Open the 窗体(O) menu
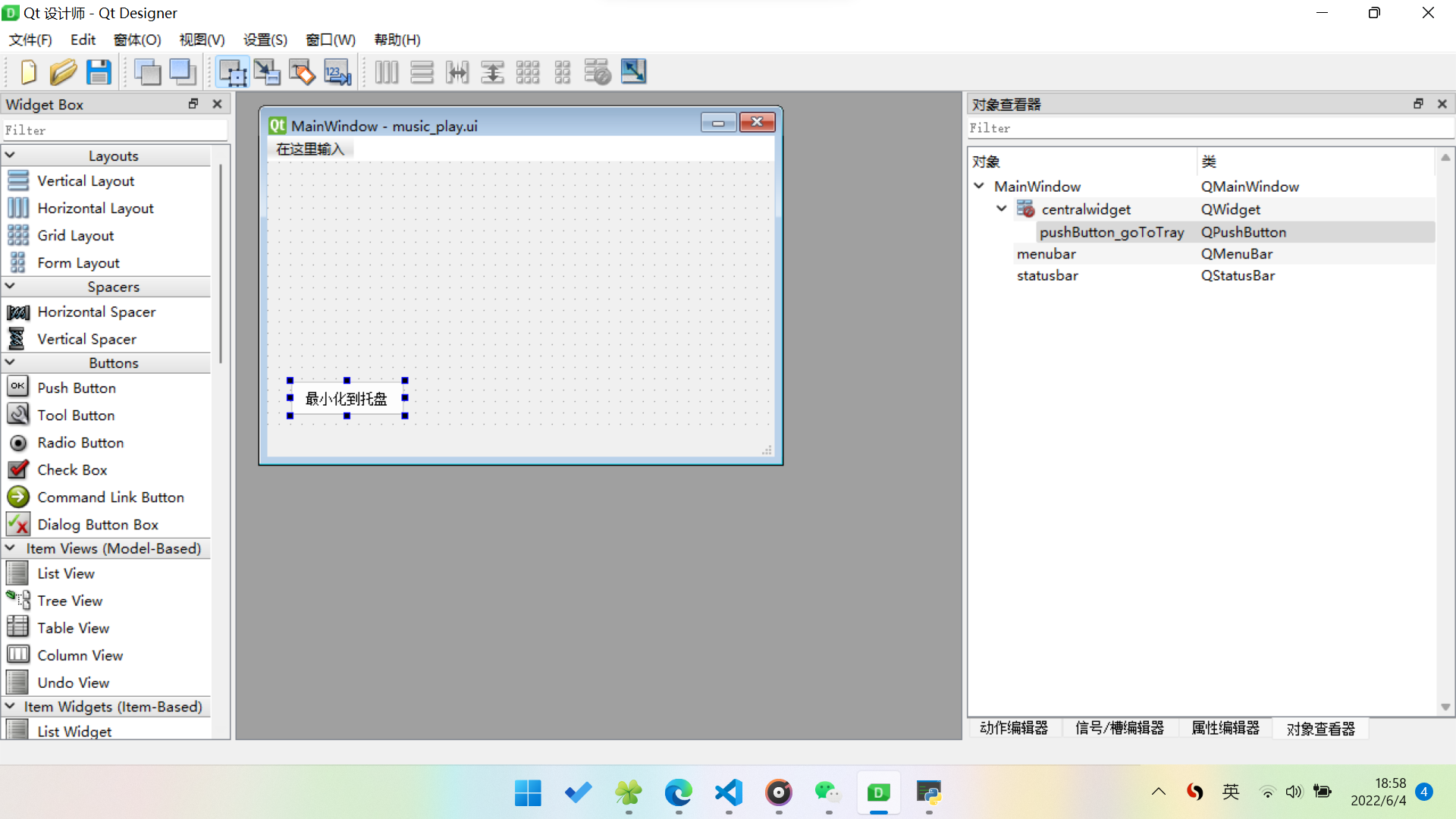Viewport: 1456px width, 819px height. coord(137,39)
